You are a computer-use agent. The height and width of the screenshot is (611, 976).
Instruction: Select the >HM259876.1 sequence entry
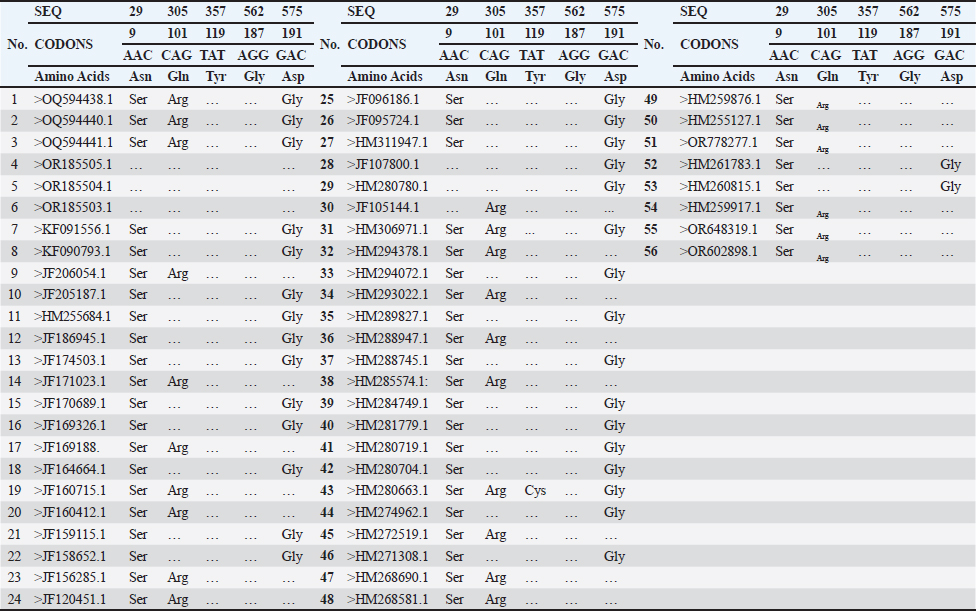[720, 99]
